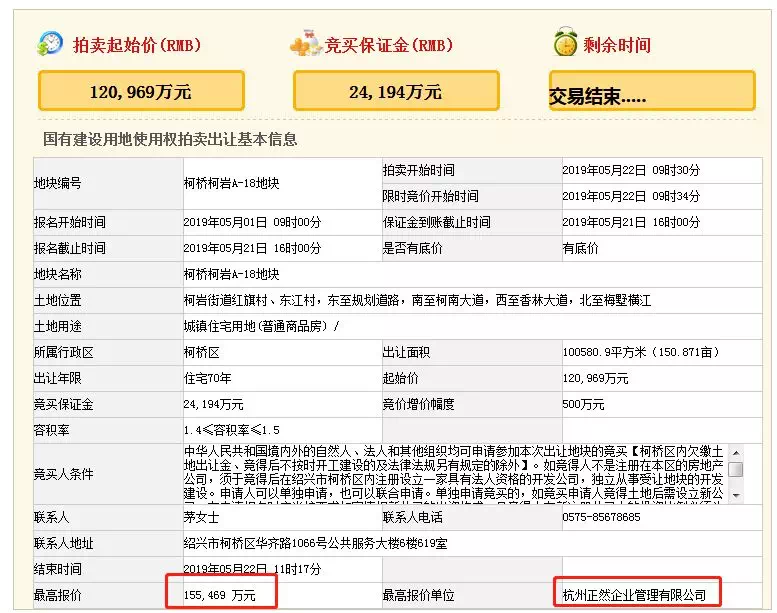Click the 1.4≤容积率≤1.5 value
777x613 pixels.
point(231,430)
